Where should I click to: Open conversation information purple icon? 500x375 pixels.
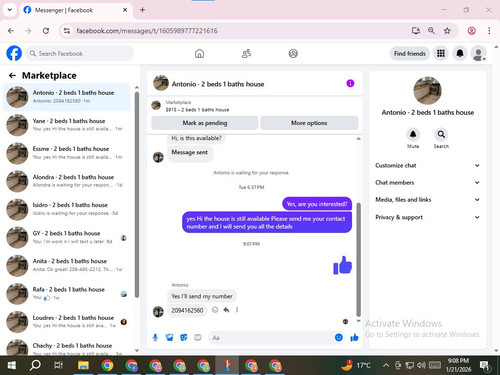(x=350, y=83)
